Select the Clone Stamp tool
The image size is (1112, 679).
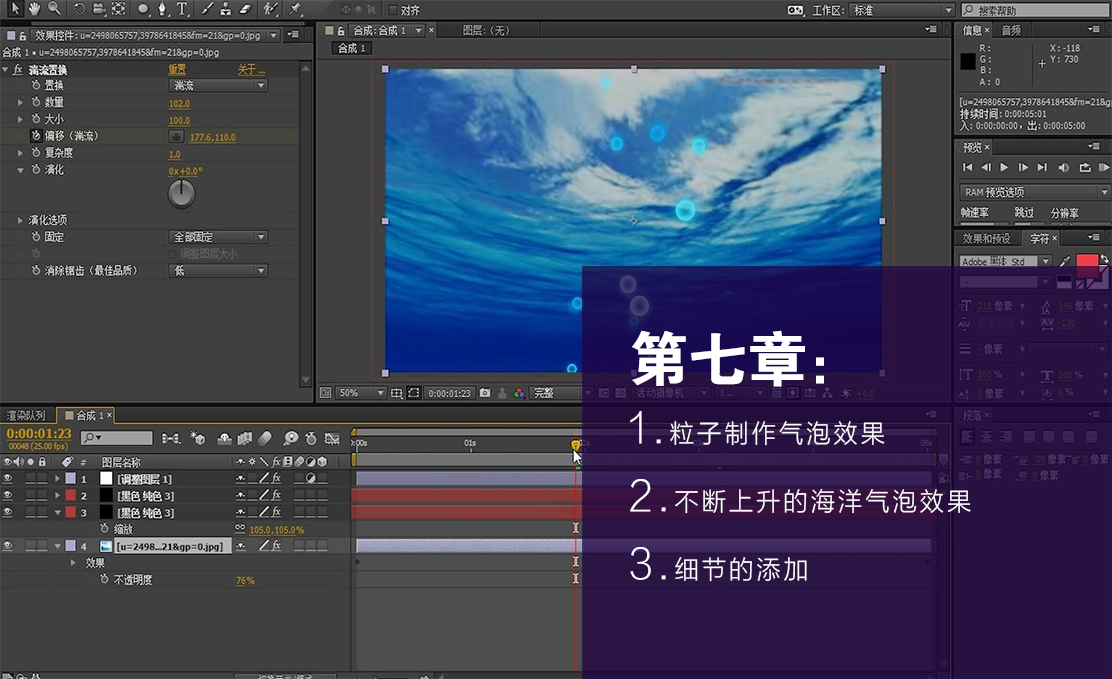(x=226, y=9)
